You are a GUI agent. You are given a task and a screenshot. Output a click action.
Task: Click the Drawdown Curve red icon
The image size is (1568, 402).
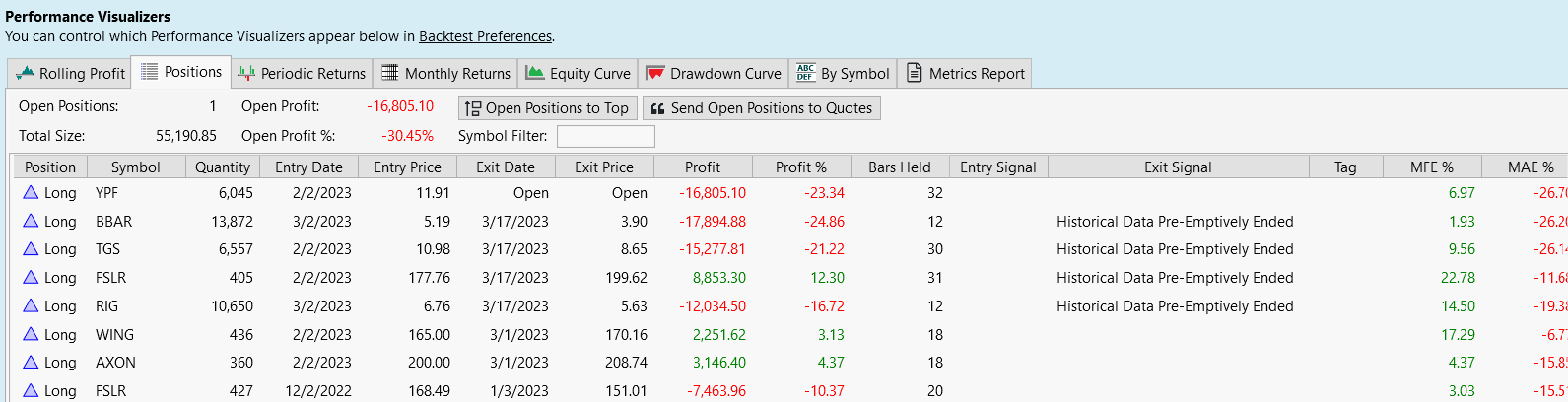(x=655, y=74)
